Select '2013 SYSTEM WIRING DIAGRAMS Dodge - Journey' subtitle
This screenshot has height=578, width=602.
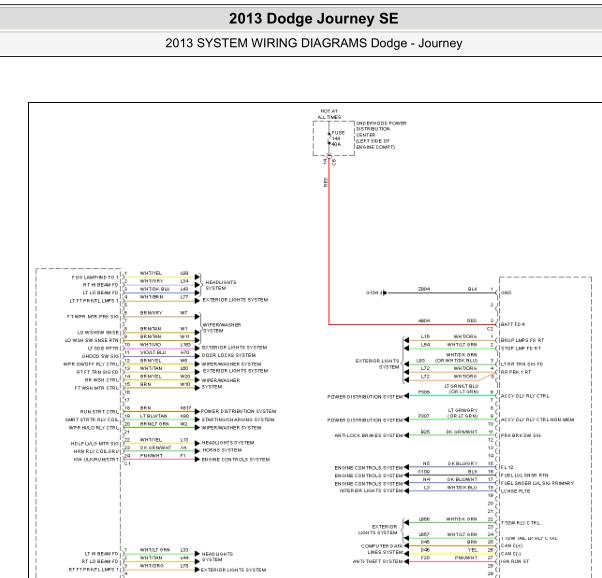[x=313, y=43]
